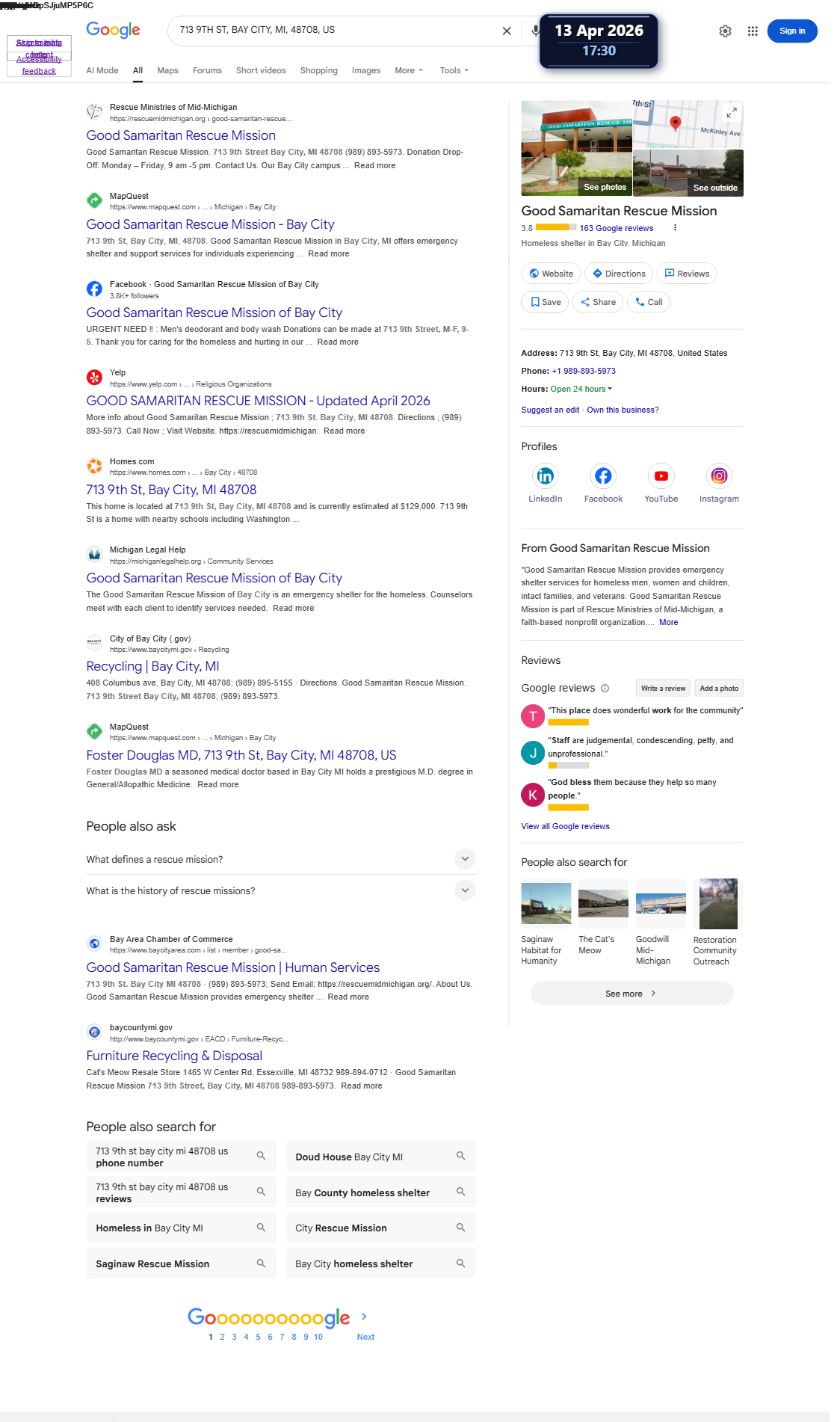The image size is (840, 1422).
Task: Open the 'See outside' street view thumbnail
Action: 688,173
